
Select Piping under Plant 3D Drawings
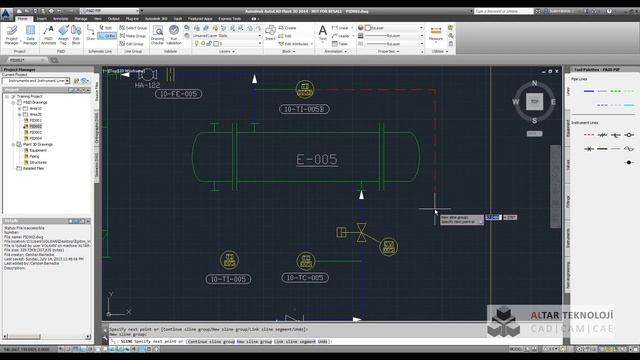coord(34,156)
